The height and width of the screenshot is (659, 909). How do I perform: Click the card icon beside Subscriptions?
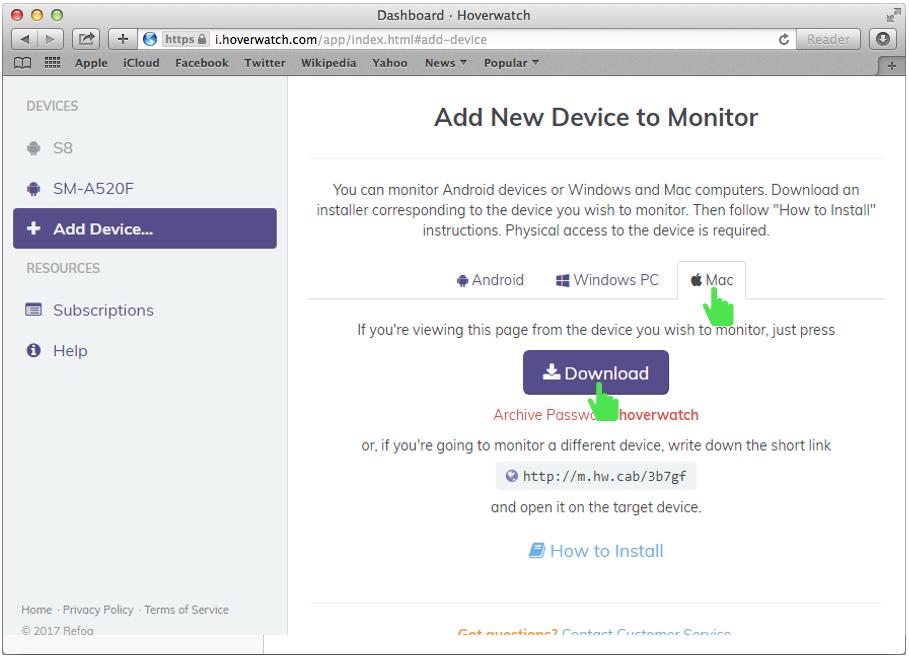click(34, 310)
